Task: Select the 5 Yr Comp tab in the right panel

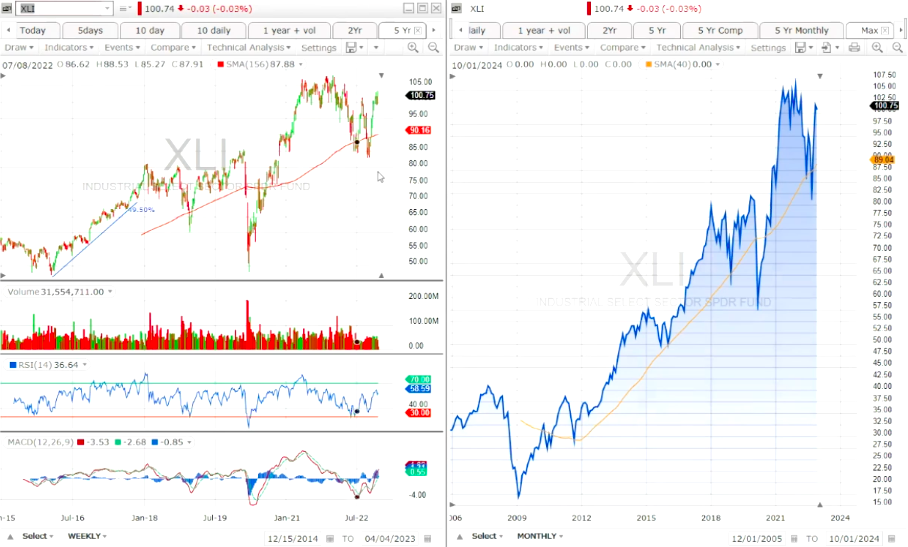Action: pos(720,30)
